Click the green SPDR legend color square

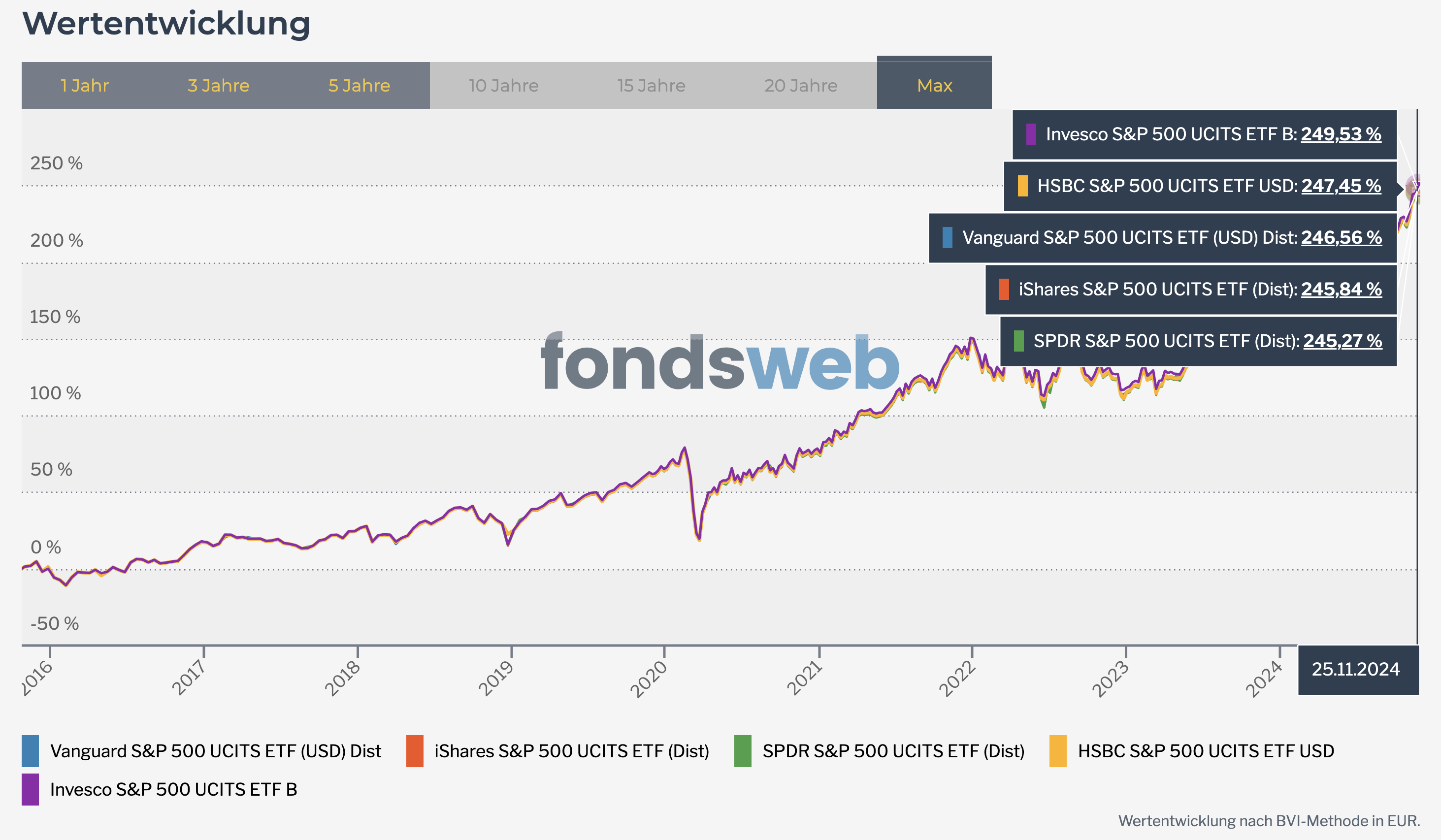pos(742,751)
